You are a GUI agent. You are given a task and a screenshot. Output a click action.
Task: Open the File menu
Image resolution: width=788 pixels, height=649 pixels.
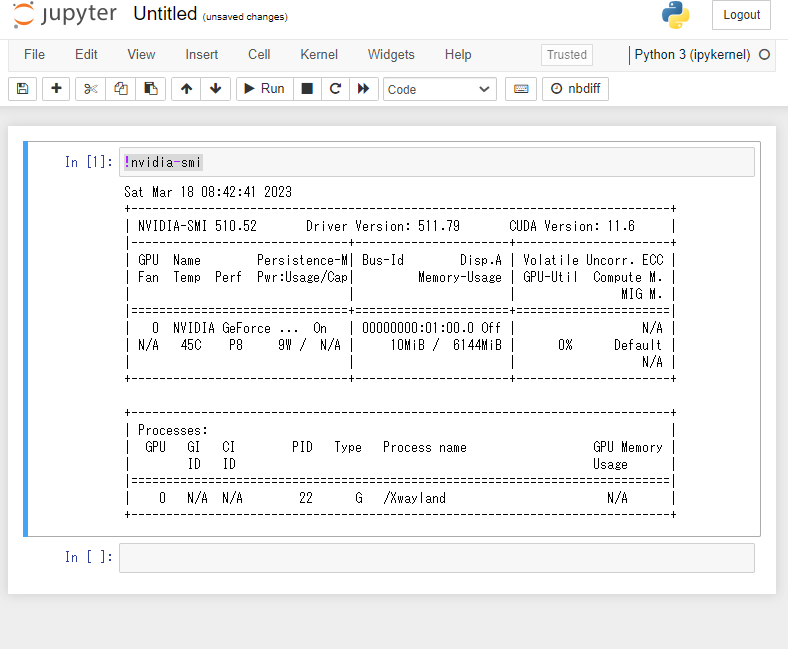tap(34, 54)
